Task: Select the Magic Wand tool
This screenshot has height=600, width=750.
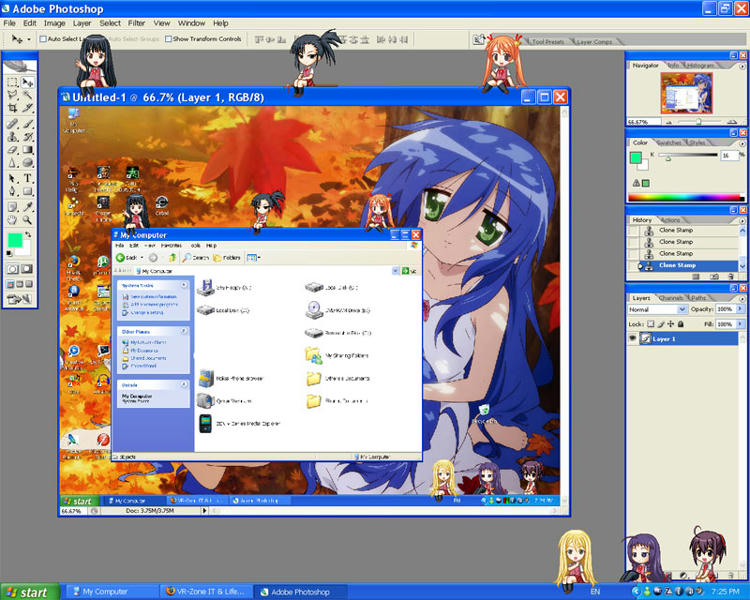Action: [x=28, y=95]
